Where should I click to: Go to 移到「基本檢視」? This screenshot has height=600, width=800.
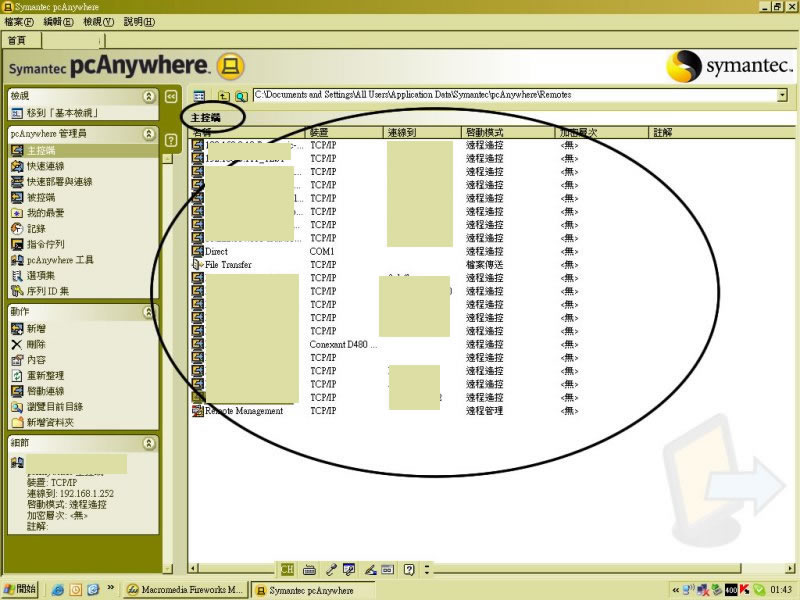tap(55, 113)
